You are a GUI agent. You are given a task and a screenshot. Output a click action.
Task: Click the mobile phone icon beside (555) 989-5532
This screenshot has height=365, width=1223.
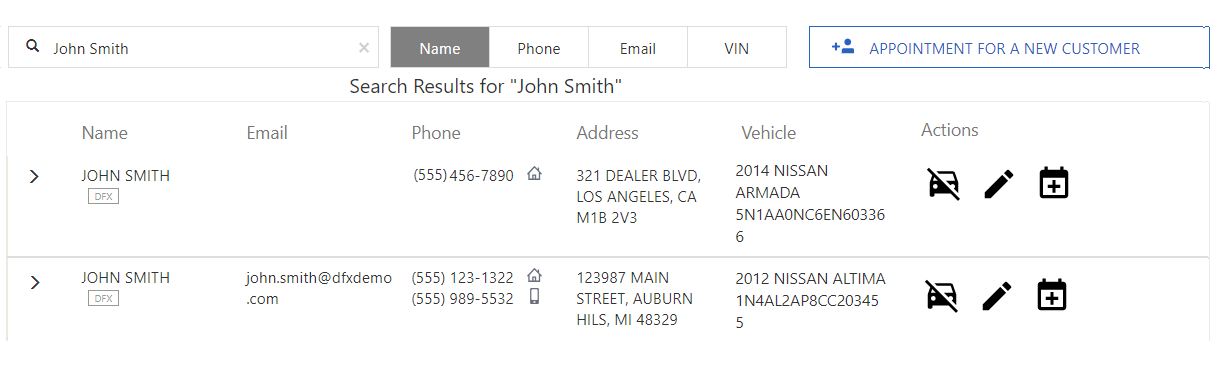(534, 296)
